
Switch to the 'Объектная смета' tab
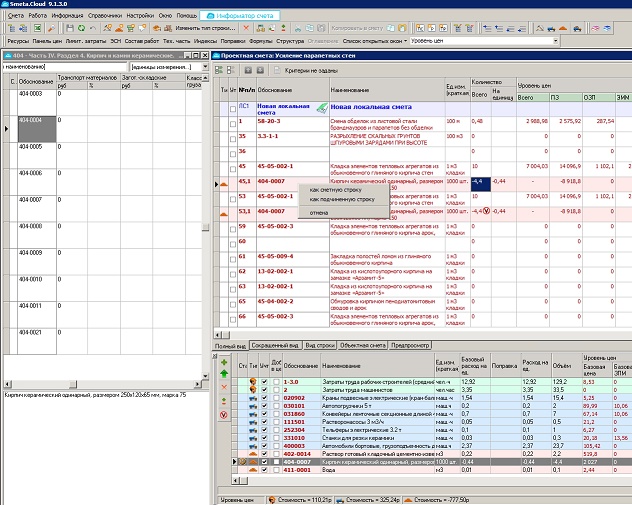pyautogui.click(x=363, y=344)
